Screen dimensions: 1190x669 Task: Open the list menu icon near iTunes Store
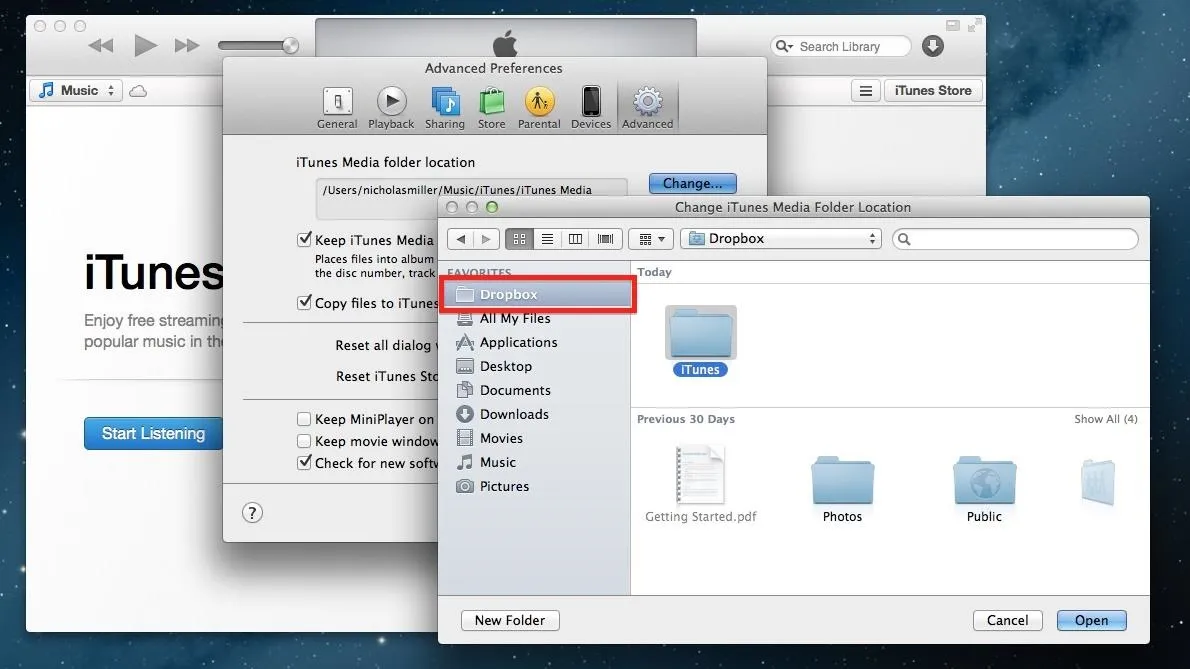pyautogui.click(x=865, y=91)
